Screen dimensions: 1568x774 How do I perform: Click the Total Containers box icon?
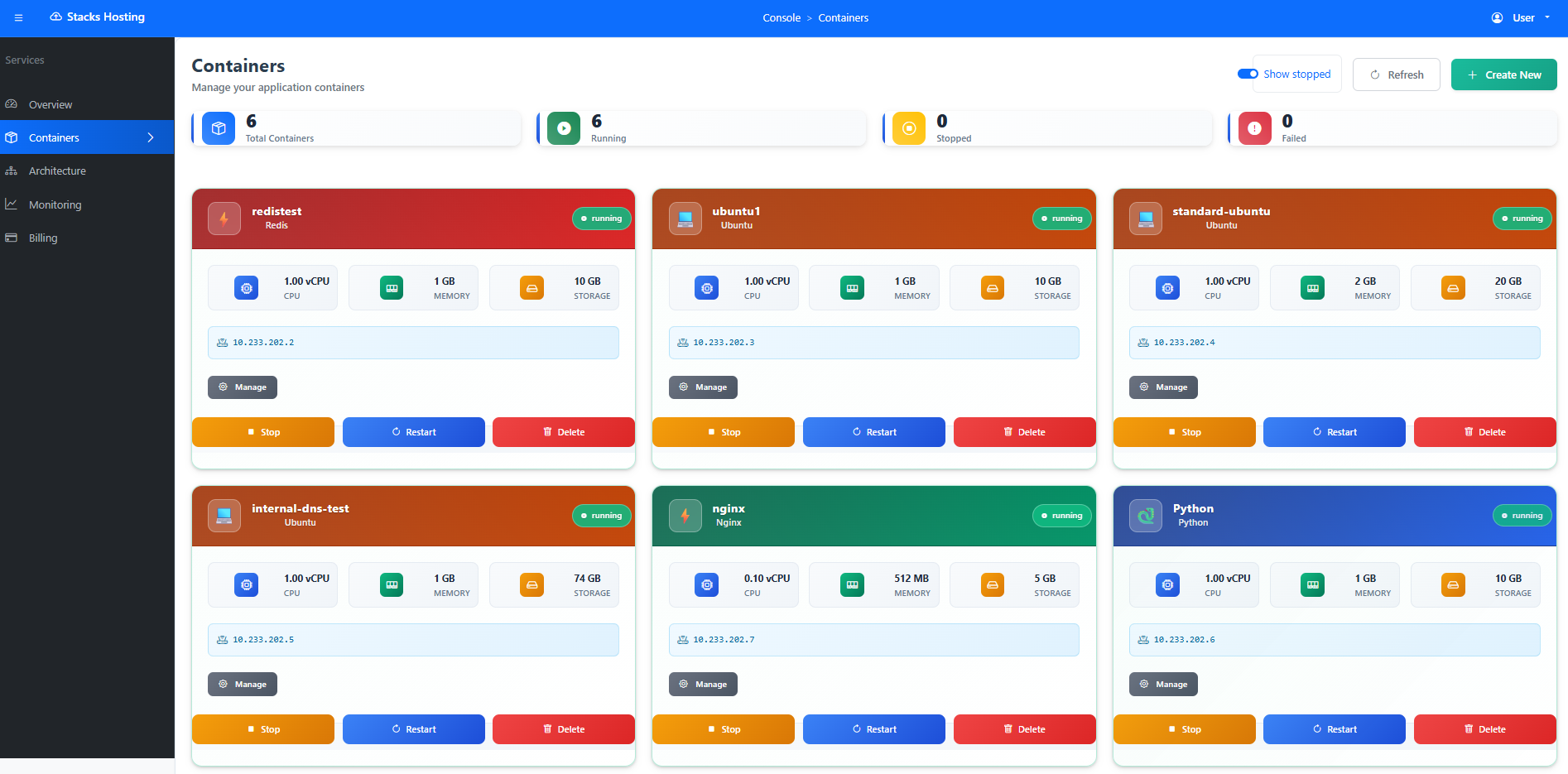coord(218,128)
